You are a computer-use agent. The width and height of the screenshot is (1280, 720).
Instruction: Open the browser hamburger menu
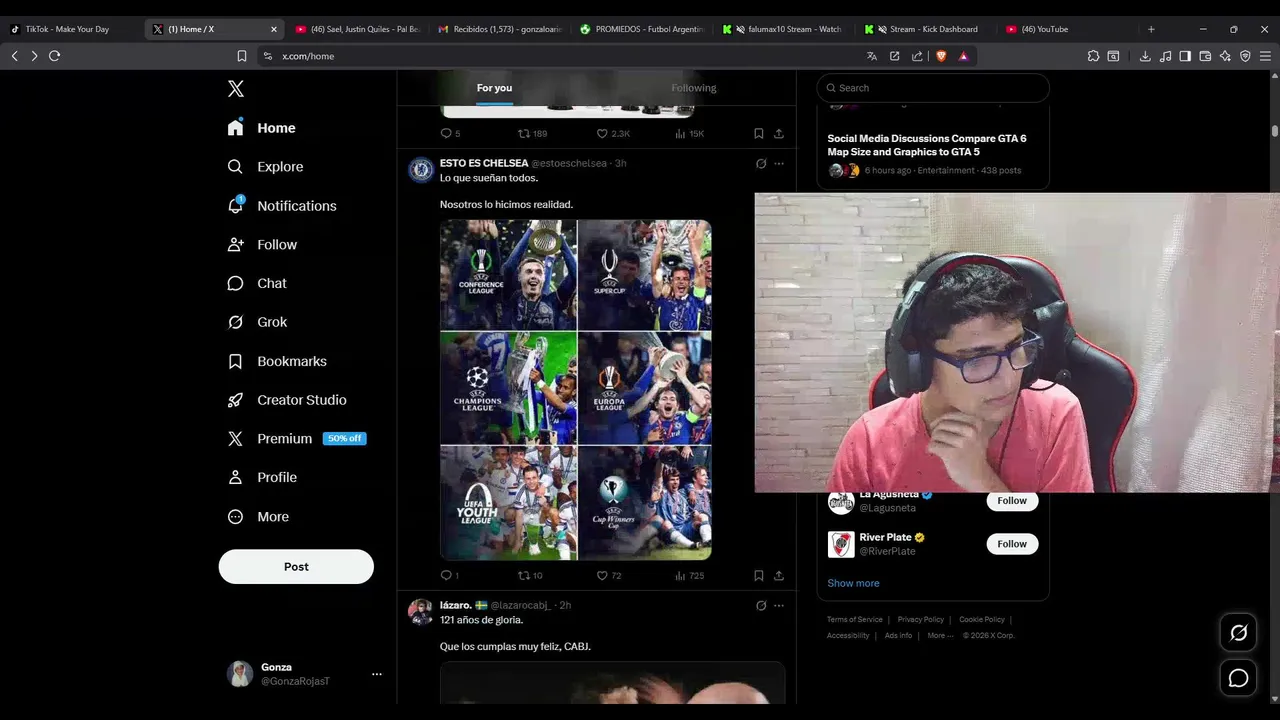[x=1265, y=56]
